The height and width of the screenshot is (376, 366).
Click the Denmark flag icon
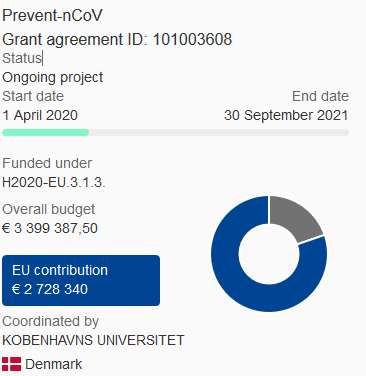click(x=12, y=364)
